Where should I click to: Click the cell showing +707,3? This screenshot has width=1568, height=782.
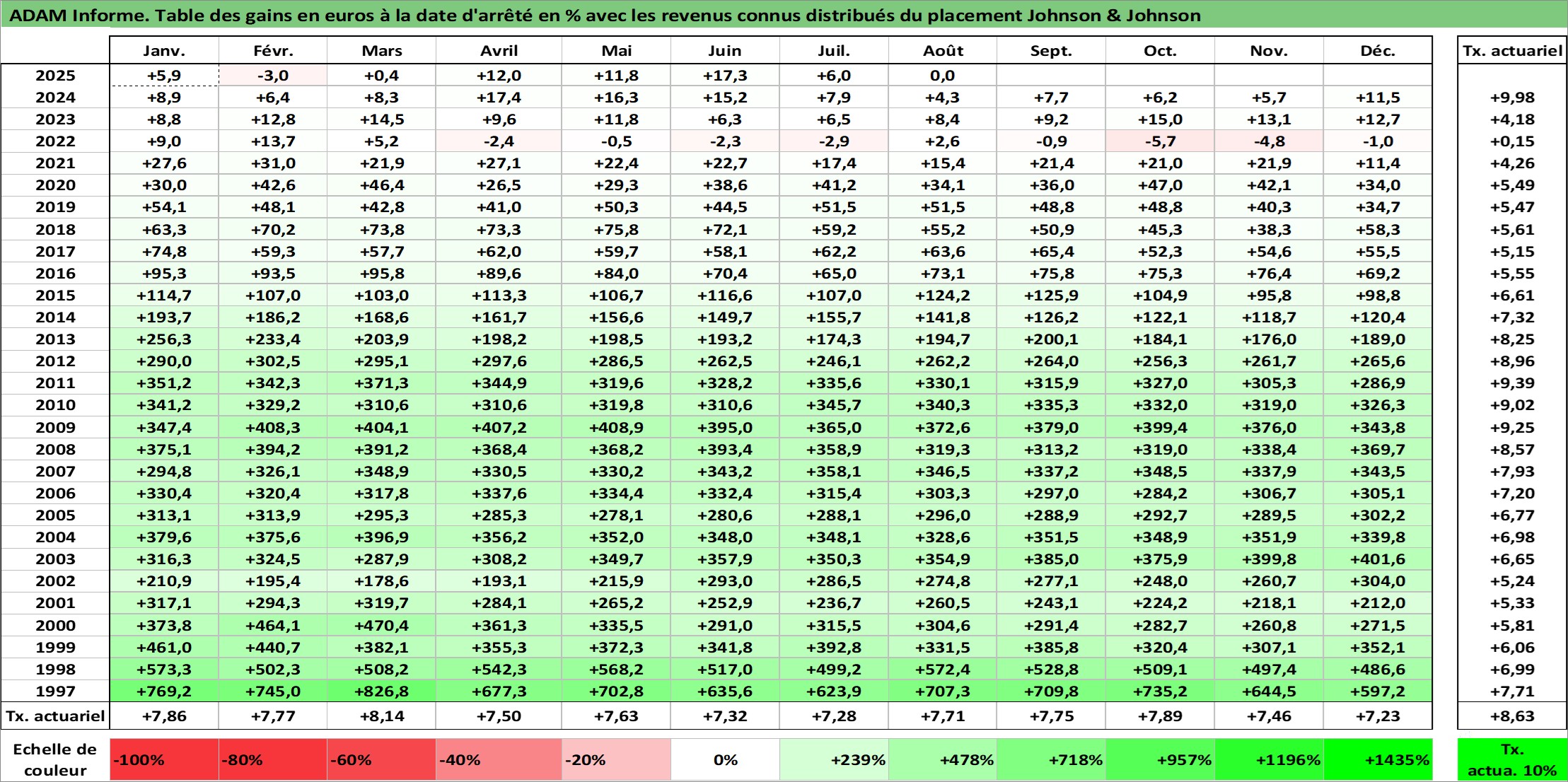pos(943,691)
